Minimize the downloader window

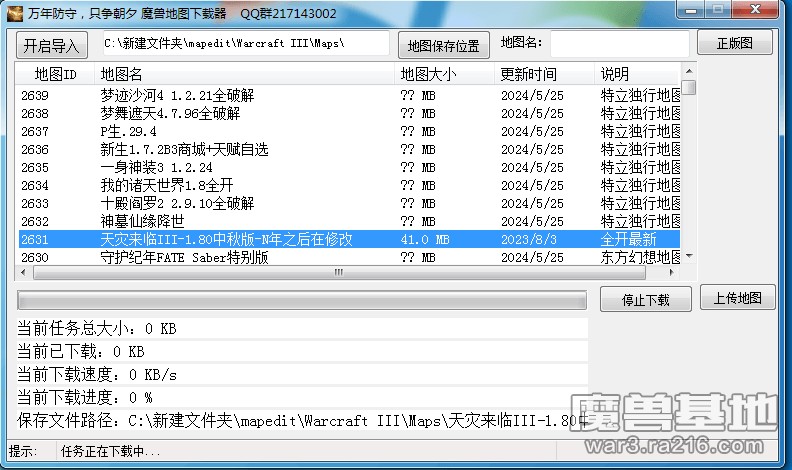click(x=691, y=10)
